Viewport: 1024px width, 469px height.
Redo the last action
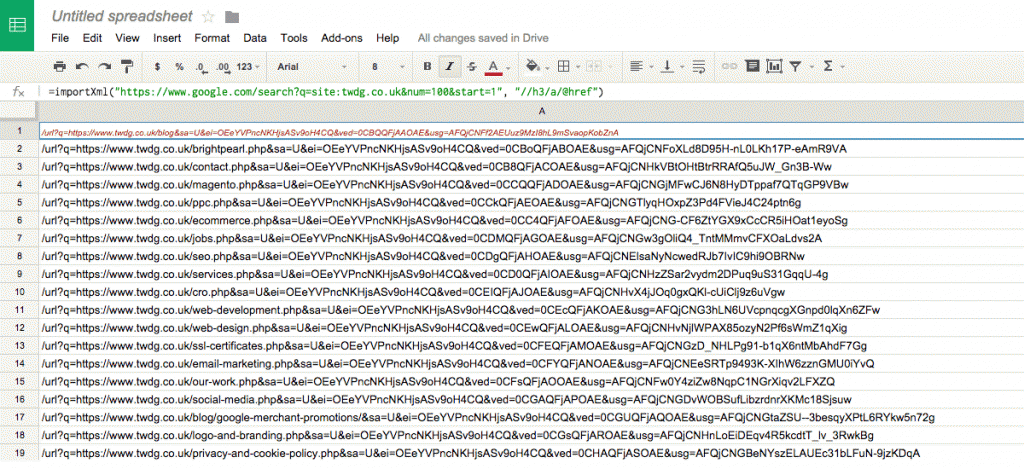coord(104,67)
